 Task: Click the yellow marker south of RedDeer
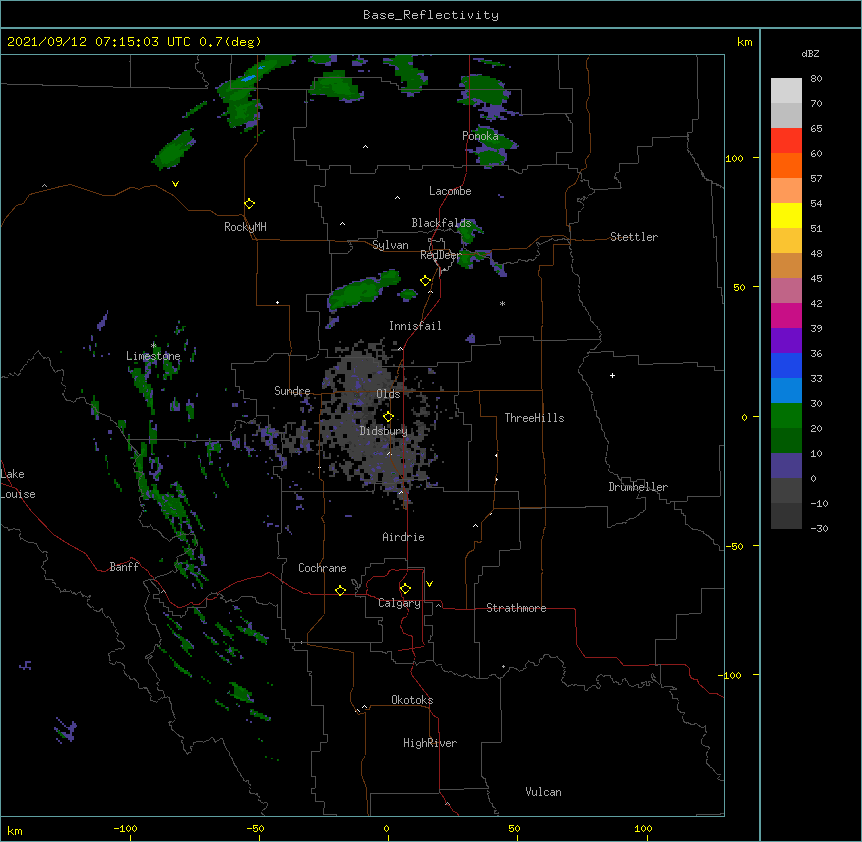[426, 281]
